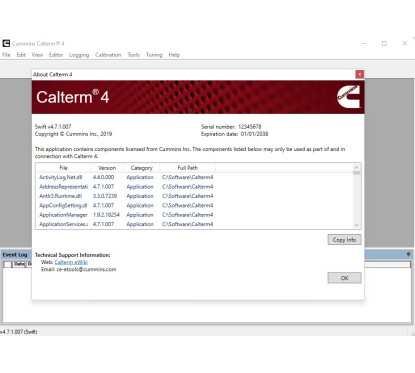This screenshot has width=415, height=373.
Task: Select the ActivityLog.Net.dll row
Action: point(126,177)
